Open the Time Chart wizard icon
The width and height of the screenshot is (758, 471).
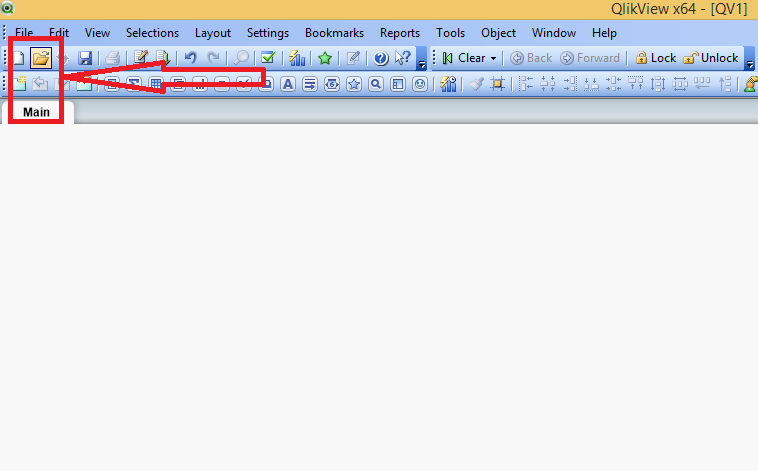coord(448,84)
